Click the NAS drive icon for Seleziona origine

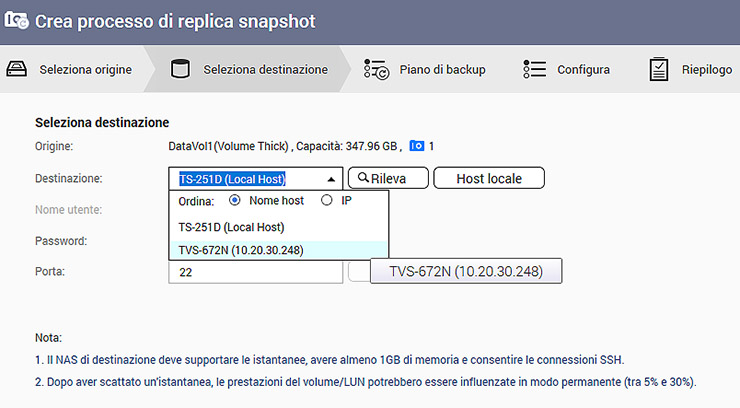pyautogui.click(x=17, y=70)
